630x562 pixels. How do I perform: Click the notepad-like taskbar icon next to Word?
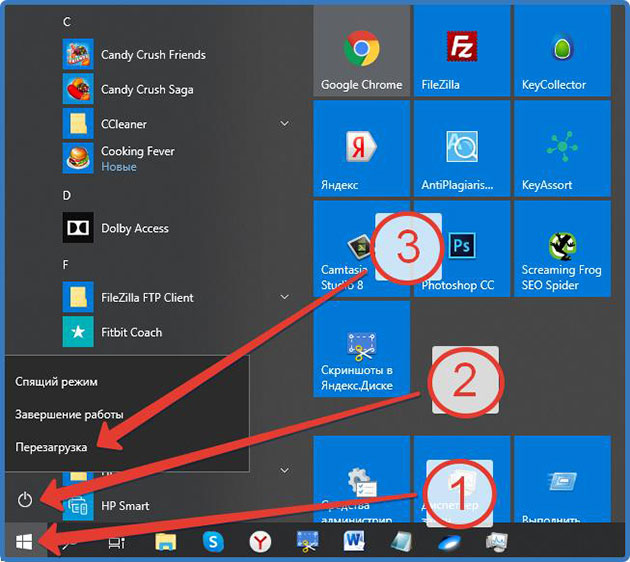click(401, 542)
